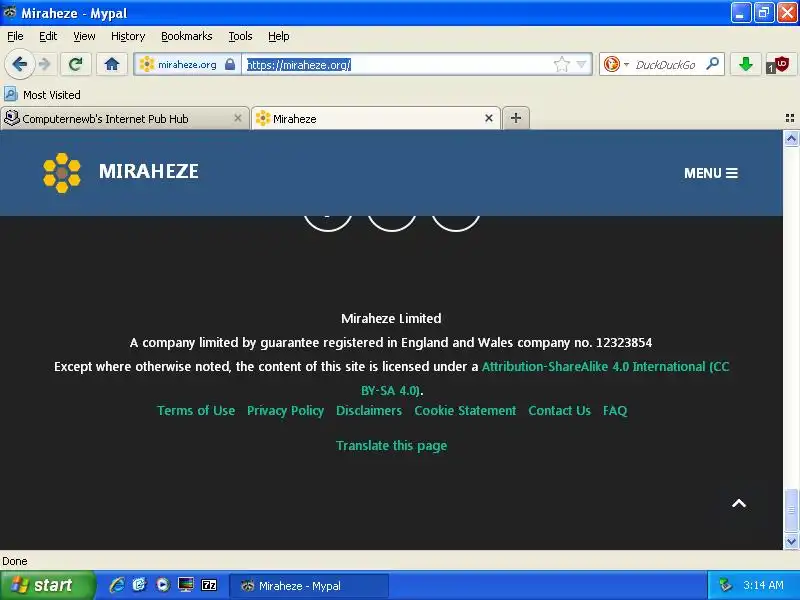800x600 pixels.
Task: Click Translate this page link
Action: (391, 445)
